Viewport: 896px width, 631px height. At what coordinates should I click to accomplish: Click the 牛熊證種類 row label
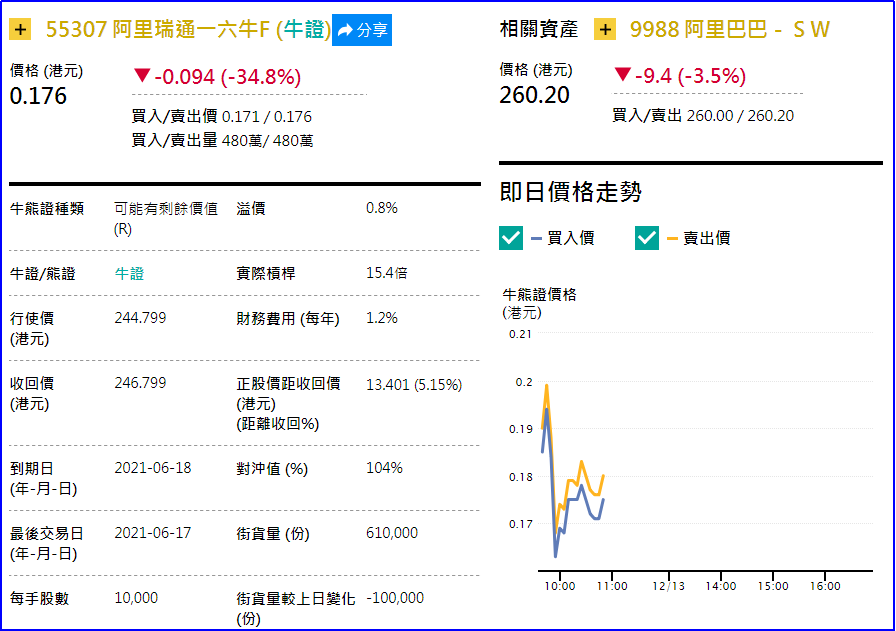click(x=47, y=209)
